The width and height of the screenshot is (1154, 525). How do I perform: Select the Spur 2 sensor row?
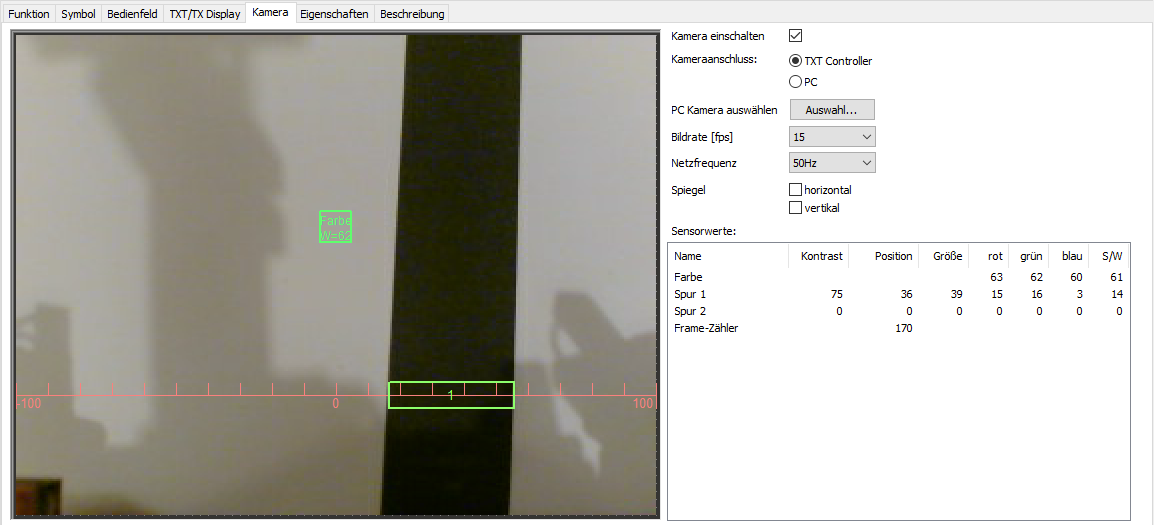(898, 311)
